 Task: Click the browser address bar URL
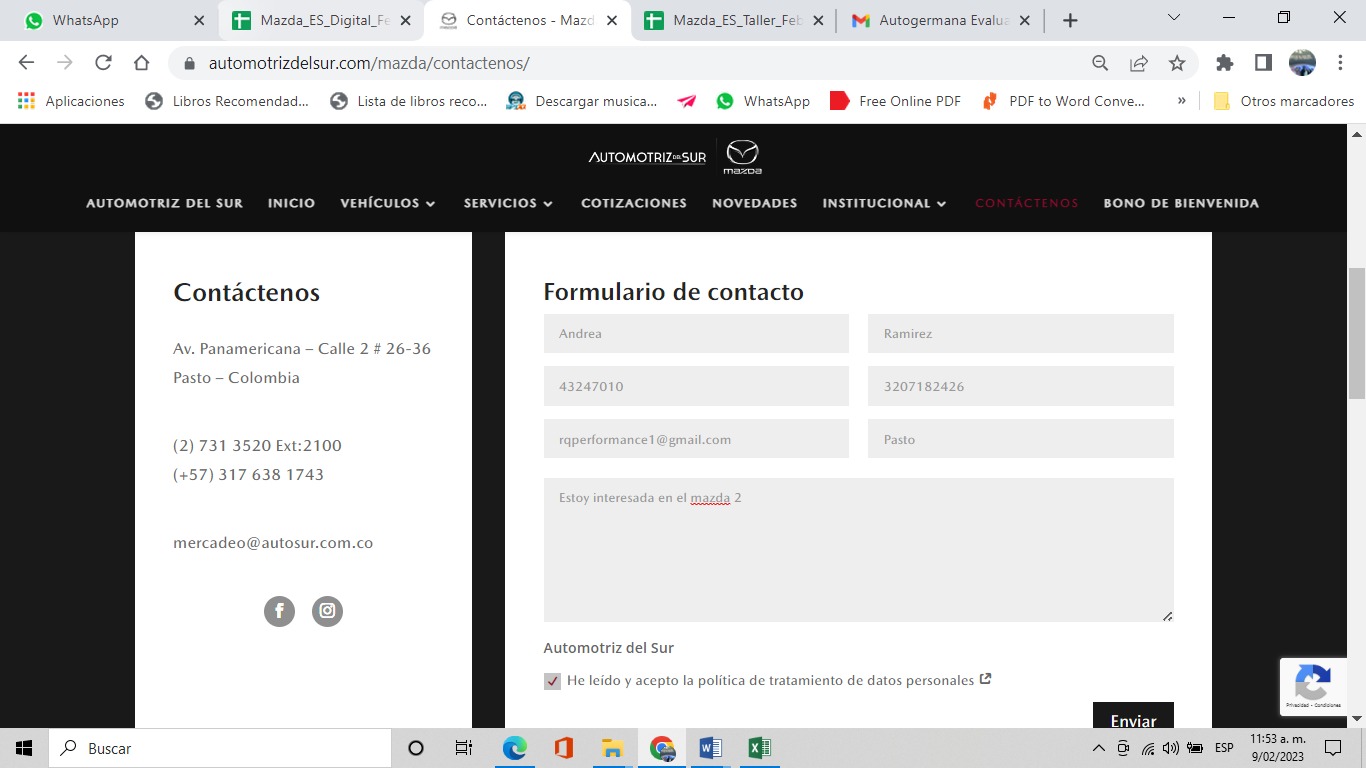[368, 63]
